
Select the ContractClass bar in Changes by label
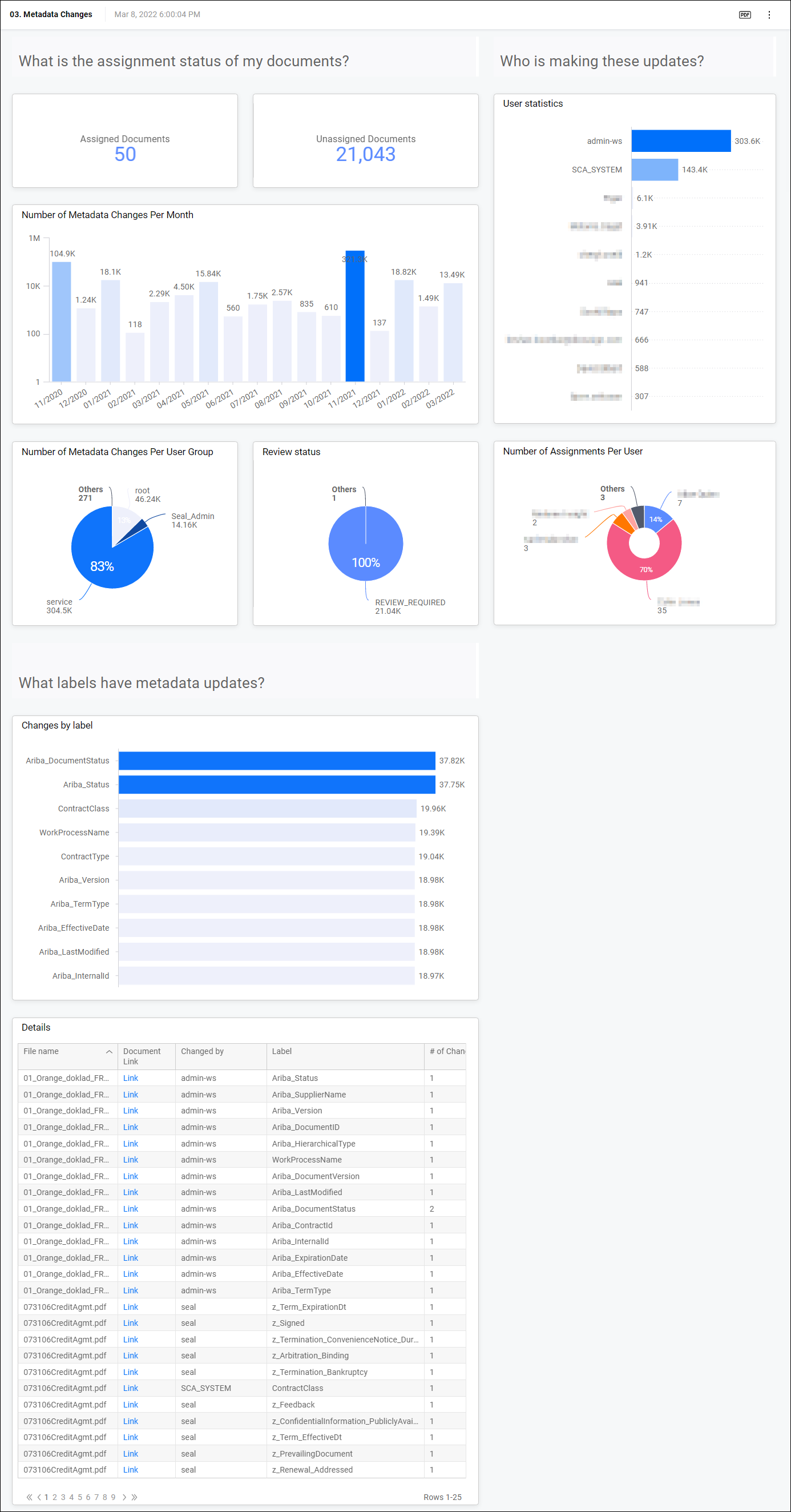point(267,808)
